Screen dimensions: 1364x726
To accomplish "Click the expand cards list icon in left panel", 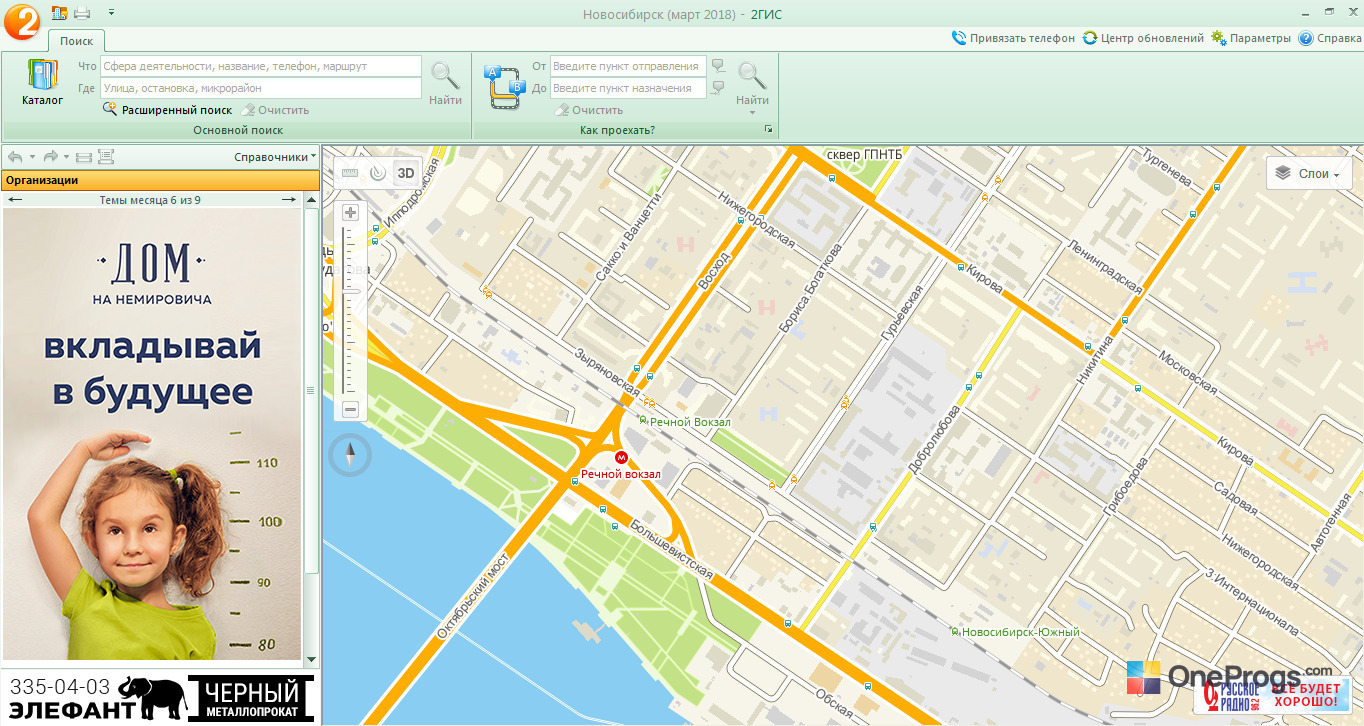I will point(106,157).
